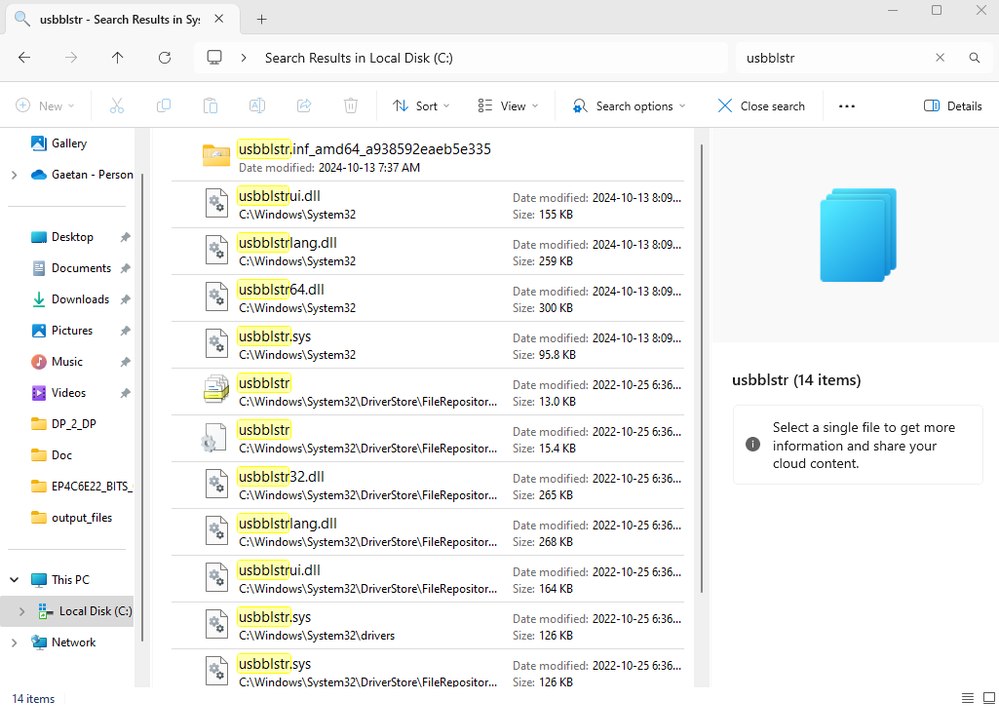Click the Rename icon in toolbar

[x=257, y=106]
